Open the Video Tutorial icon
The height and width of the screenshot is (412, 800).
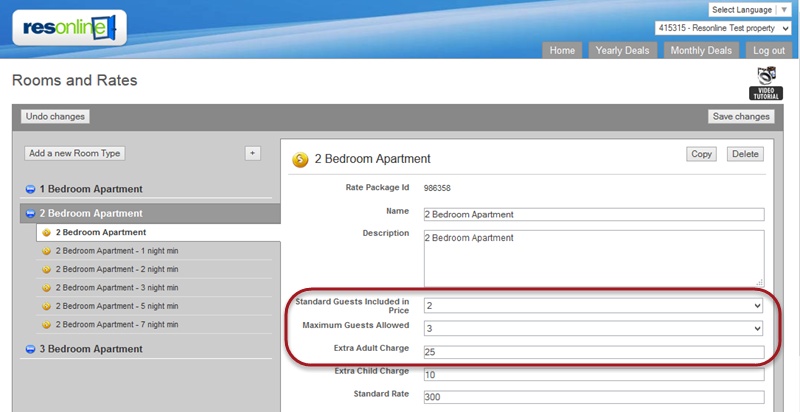766,83
